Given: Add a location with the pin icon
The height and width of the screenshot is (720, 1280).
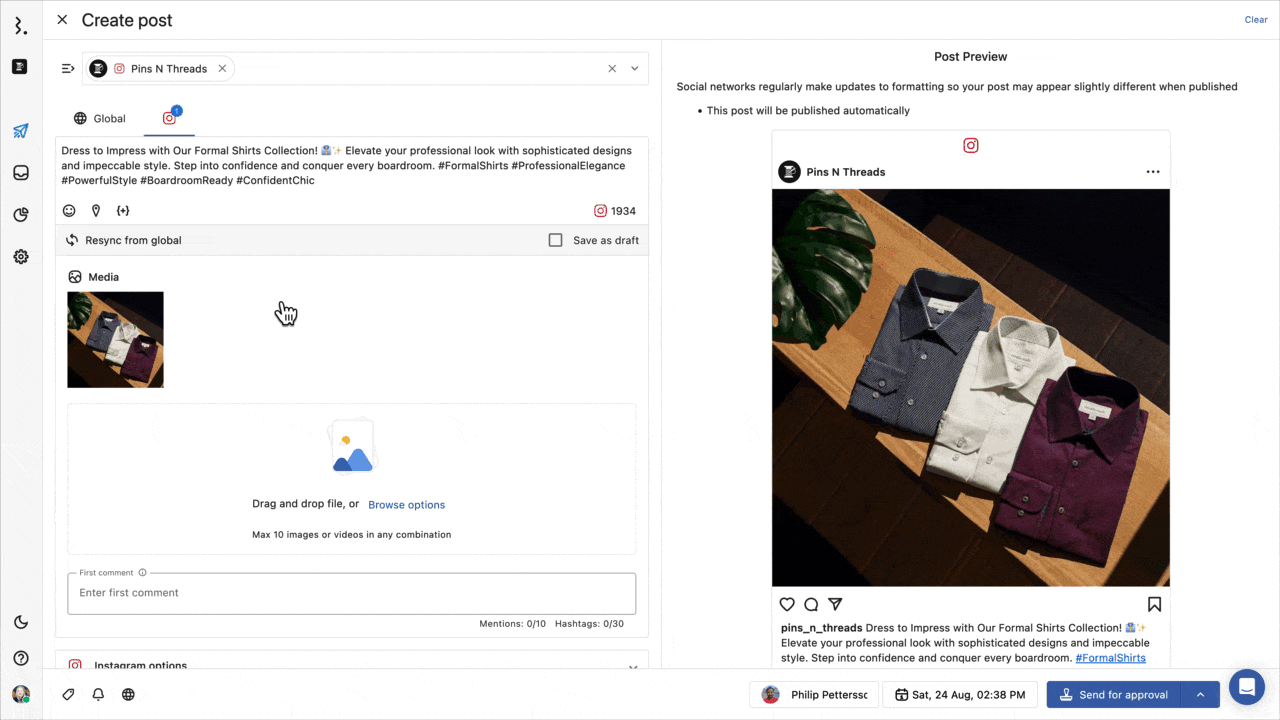Looking at the screenshot, I should pyautogui.click(x=95, y=210).
